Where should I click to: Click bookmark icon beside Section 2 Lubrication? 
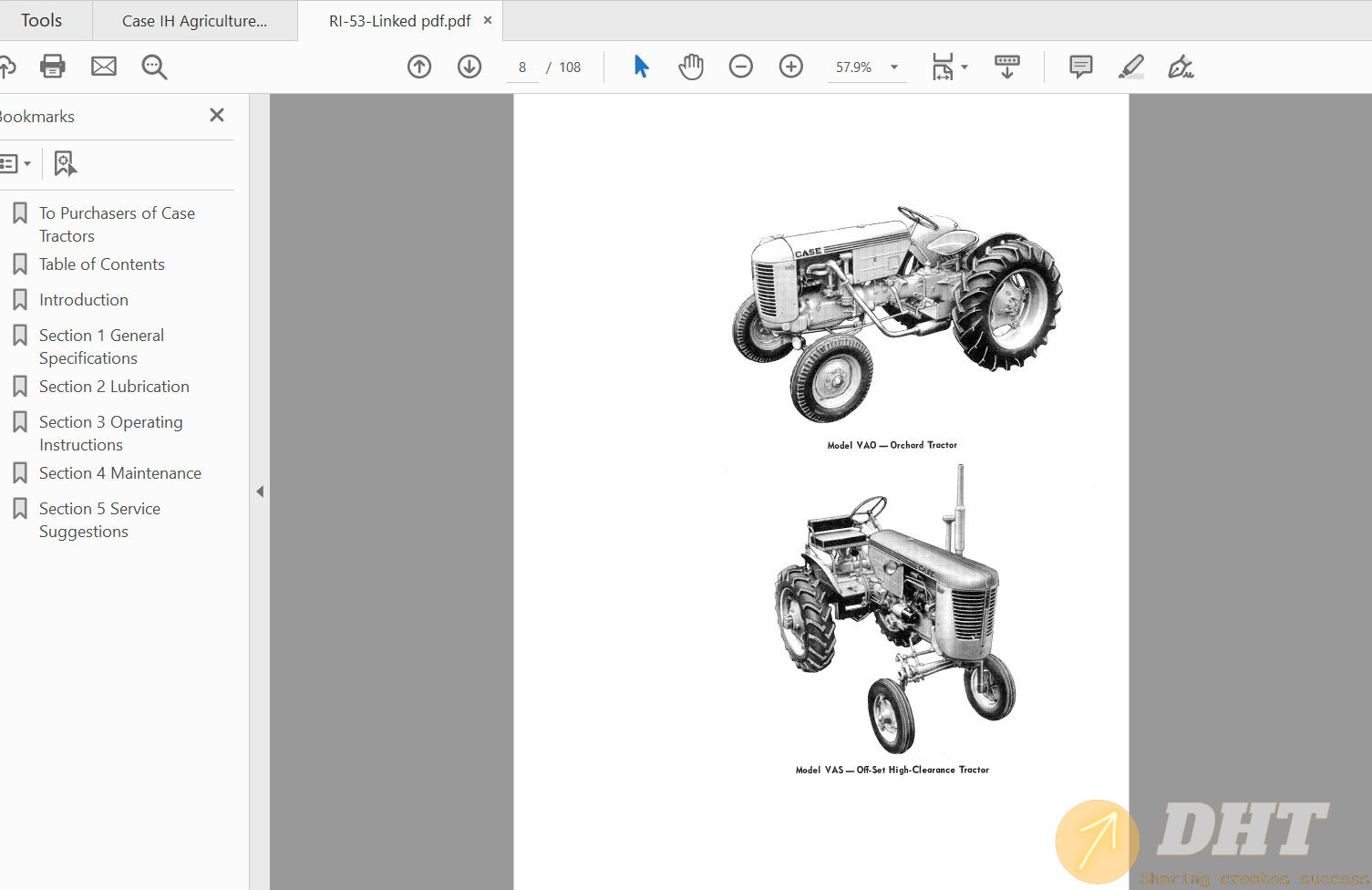coord(20,387)
